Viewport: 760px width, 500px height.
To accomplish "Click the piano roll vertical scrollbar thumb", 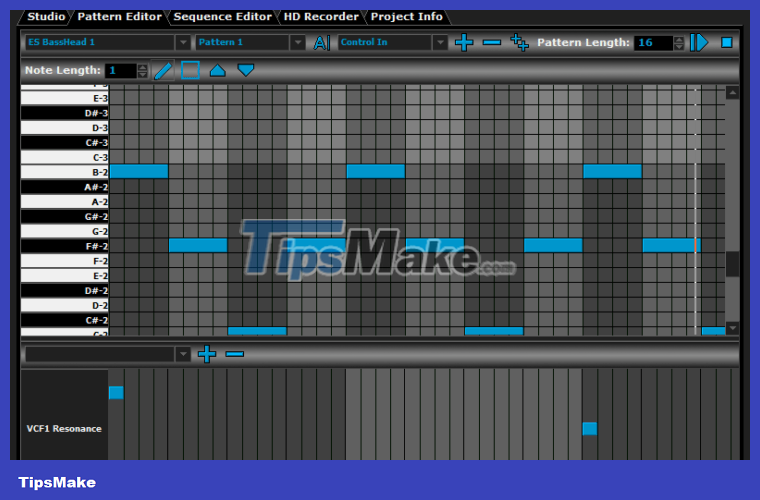I will (x=732, y=264).
